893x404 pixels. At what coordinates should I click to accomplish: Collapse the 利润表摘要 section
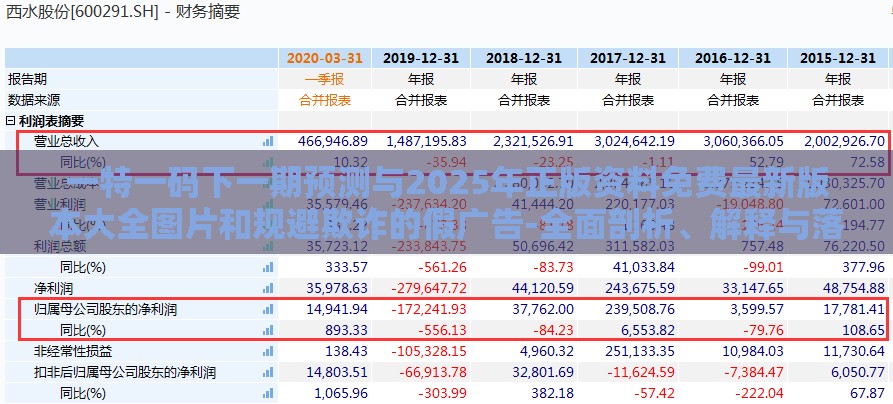tap(10, 121)
